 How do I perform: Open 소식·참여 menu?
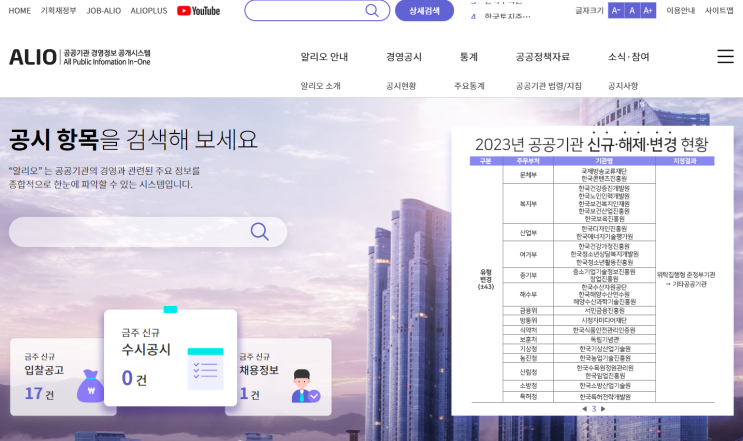[629, 57]
